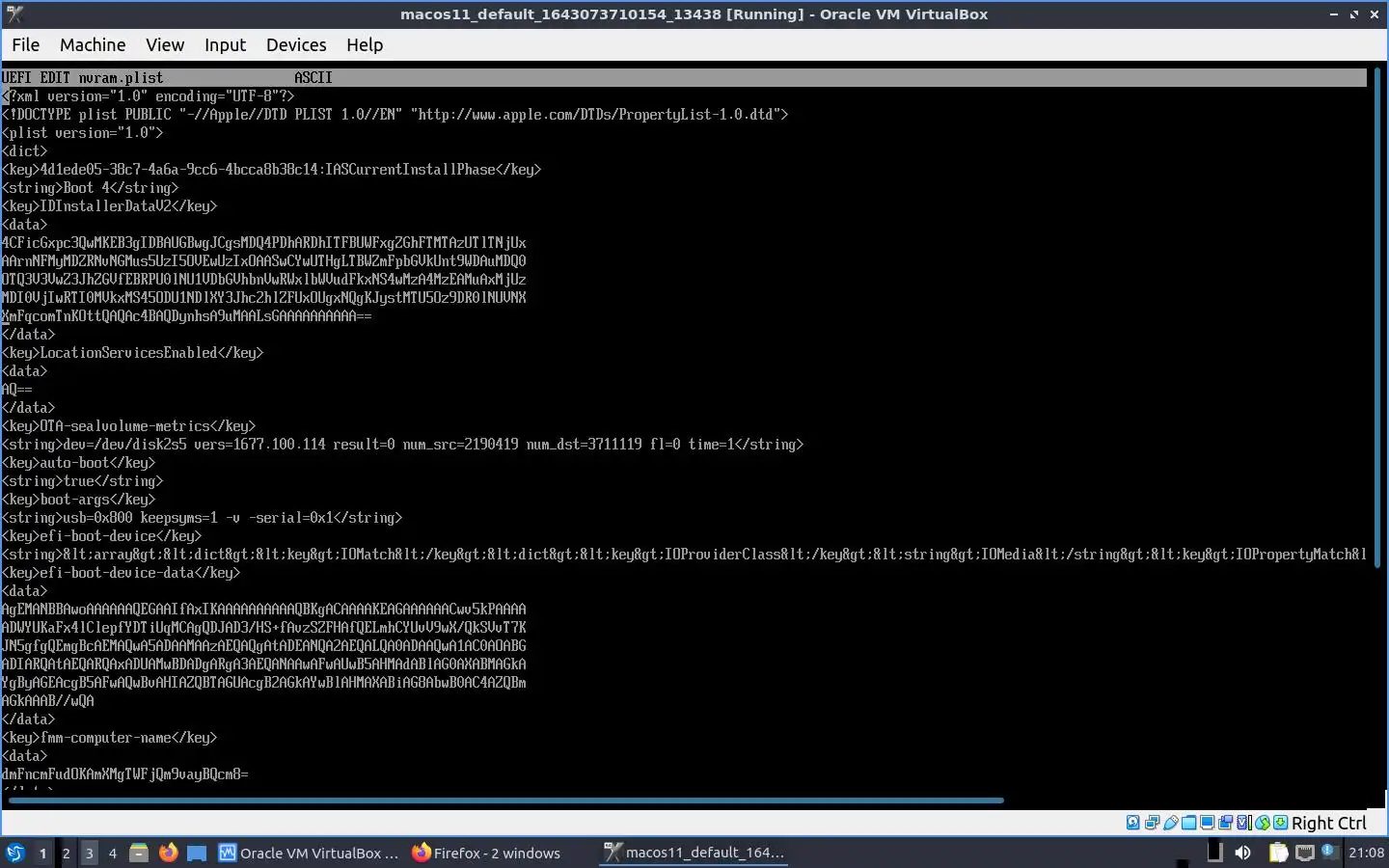Click the shared folders status icon

[1189, 823]
